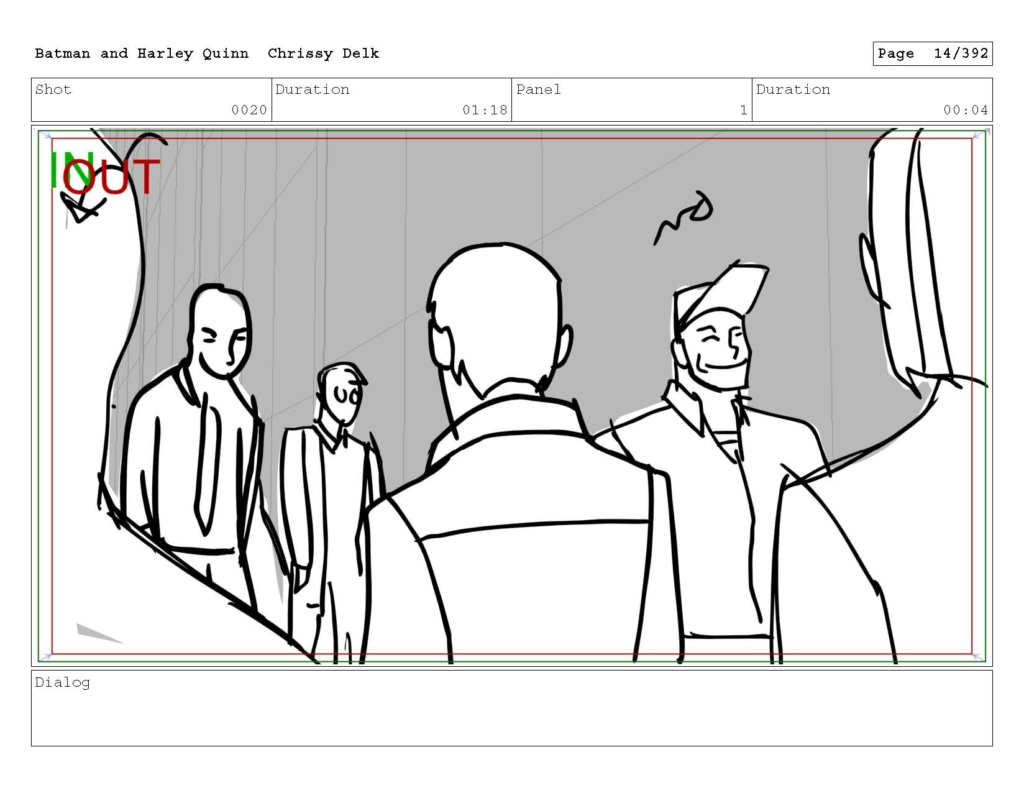The width and height of the screenshot is (1024, 793).
Task: Click the green 'IN' camera marker
Action: (71, 169)
